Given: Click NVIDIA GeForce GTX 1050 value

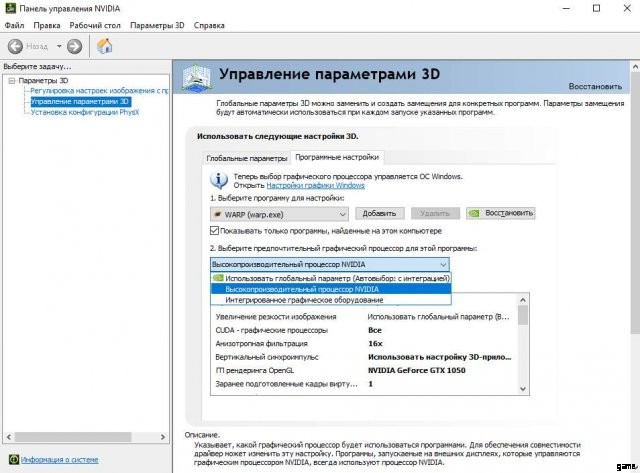Looking at the screenshot, I should (x=416, y=371).
